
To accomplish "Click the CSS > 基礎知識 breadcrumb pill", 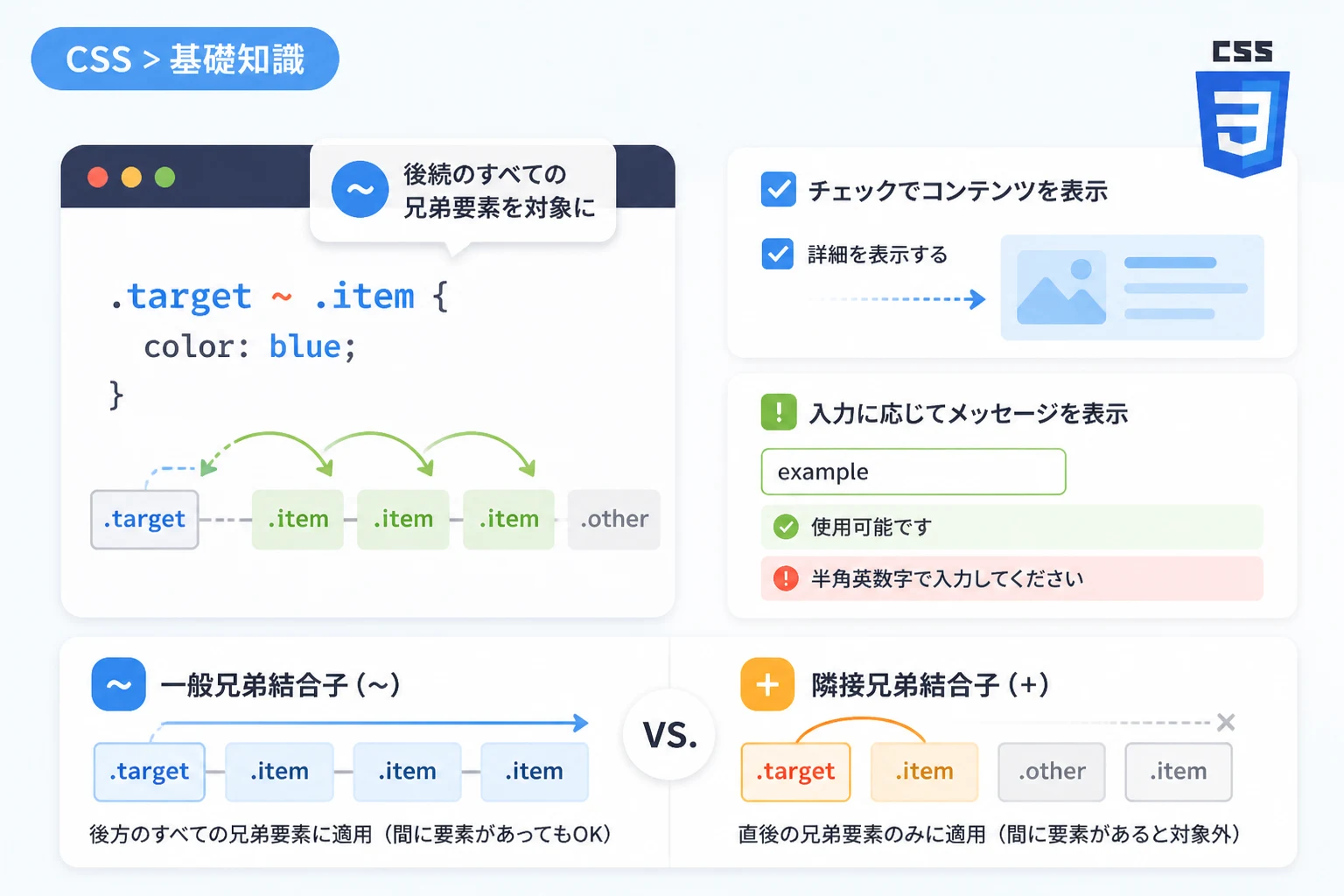I will coord(185,59).
